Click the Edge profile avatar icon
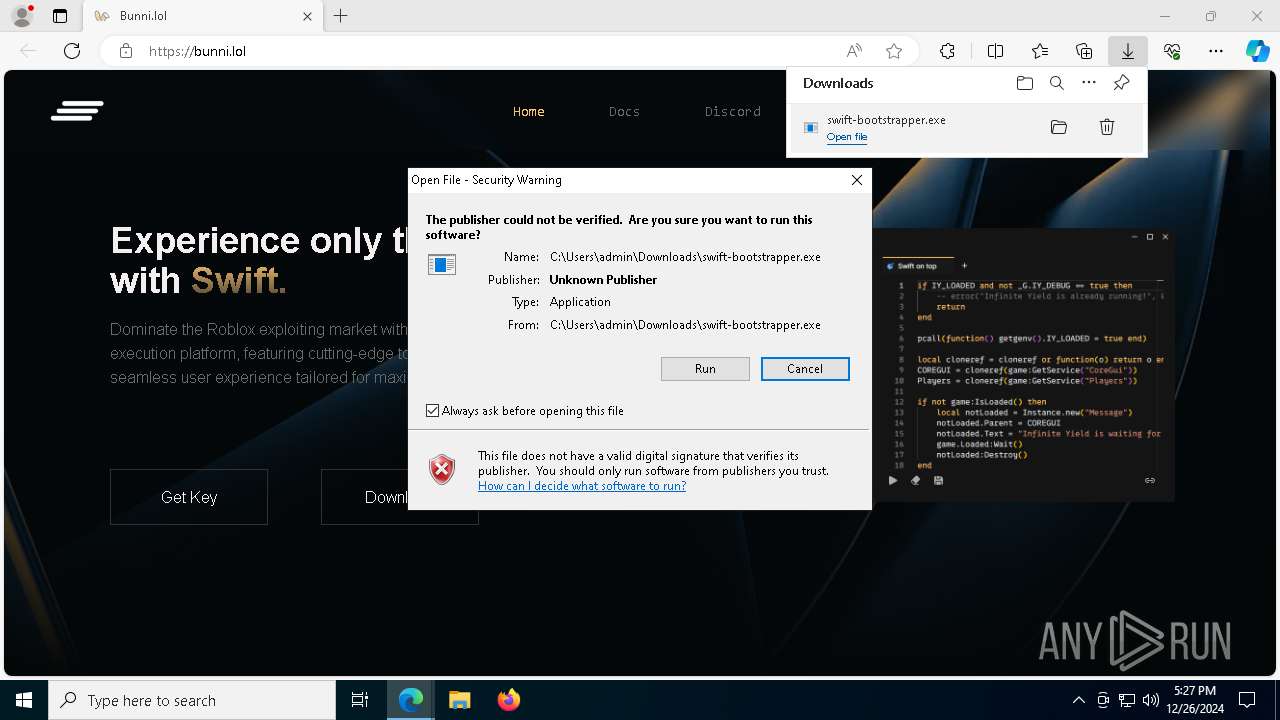The image size is (1280, 720). 22,16
